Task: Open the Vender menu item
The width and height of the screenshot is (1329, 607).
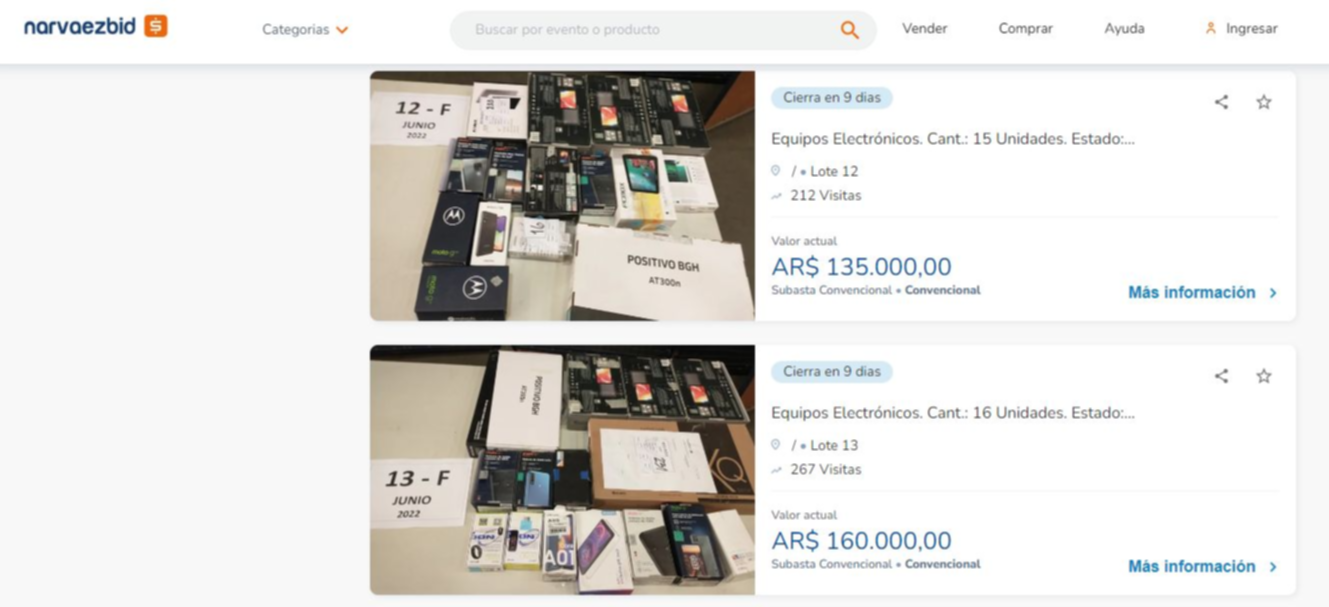Action: [x=924, y=29]
